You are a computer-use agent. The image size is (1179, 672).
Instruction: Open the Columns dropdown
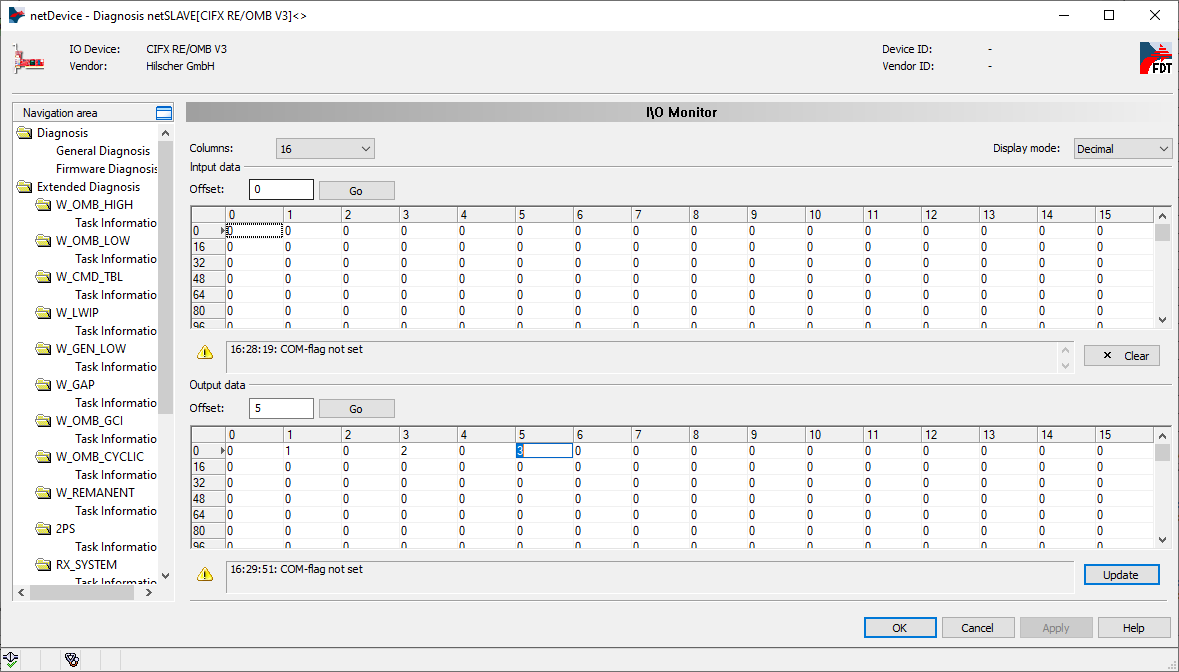click(325, 149)
